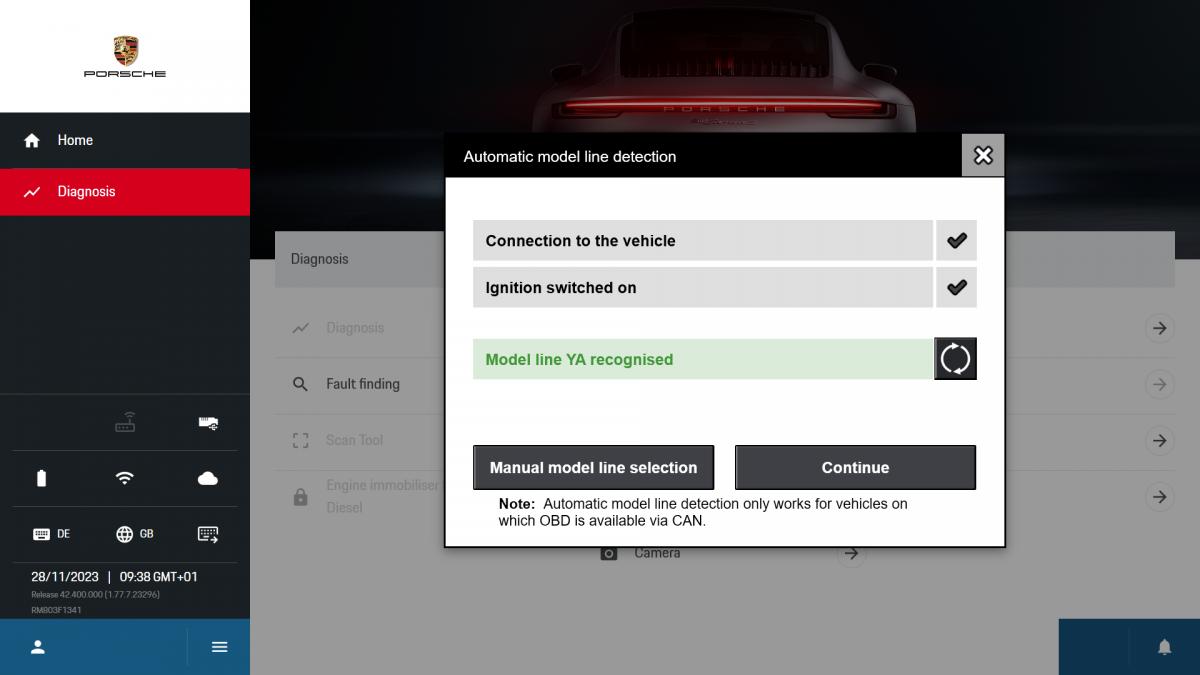The height and width of the screenshot is (675, 1200).
Task: Go to Home in the sidebar
Action: [x=75, y=140]
